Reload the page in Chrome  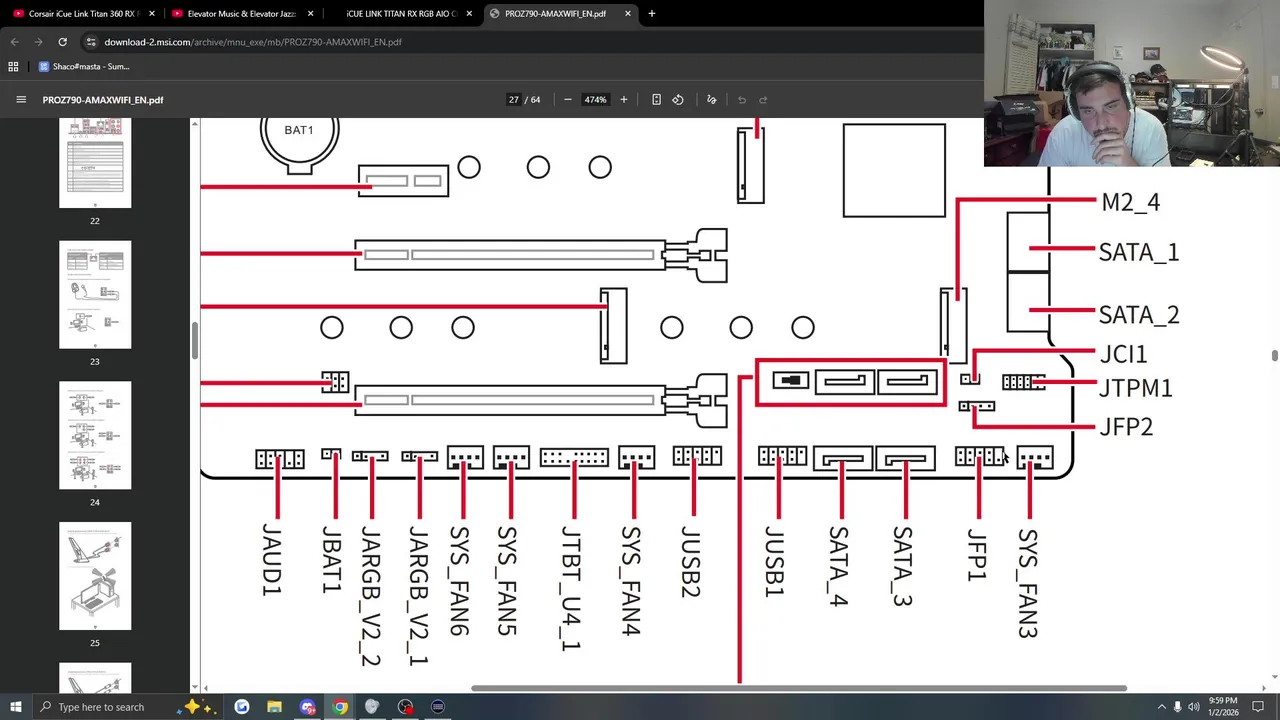pos(62,42)
